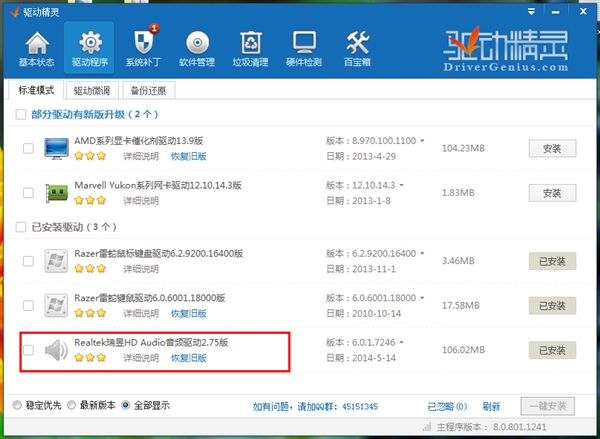Tick the Realtek HD Audio driver checkbox
The width and height of the screenshot is (600, 439).
(28, 350)
